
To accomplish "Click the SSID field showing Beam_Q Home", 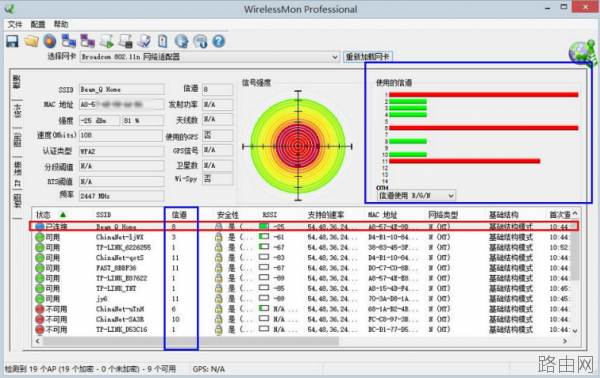I will (x=121, y=89).
